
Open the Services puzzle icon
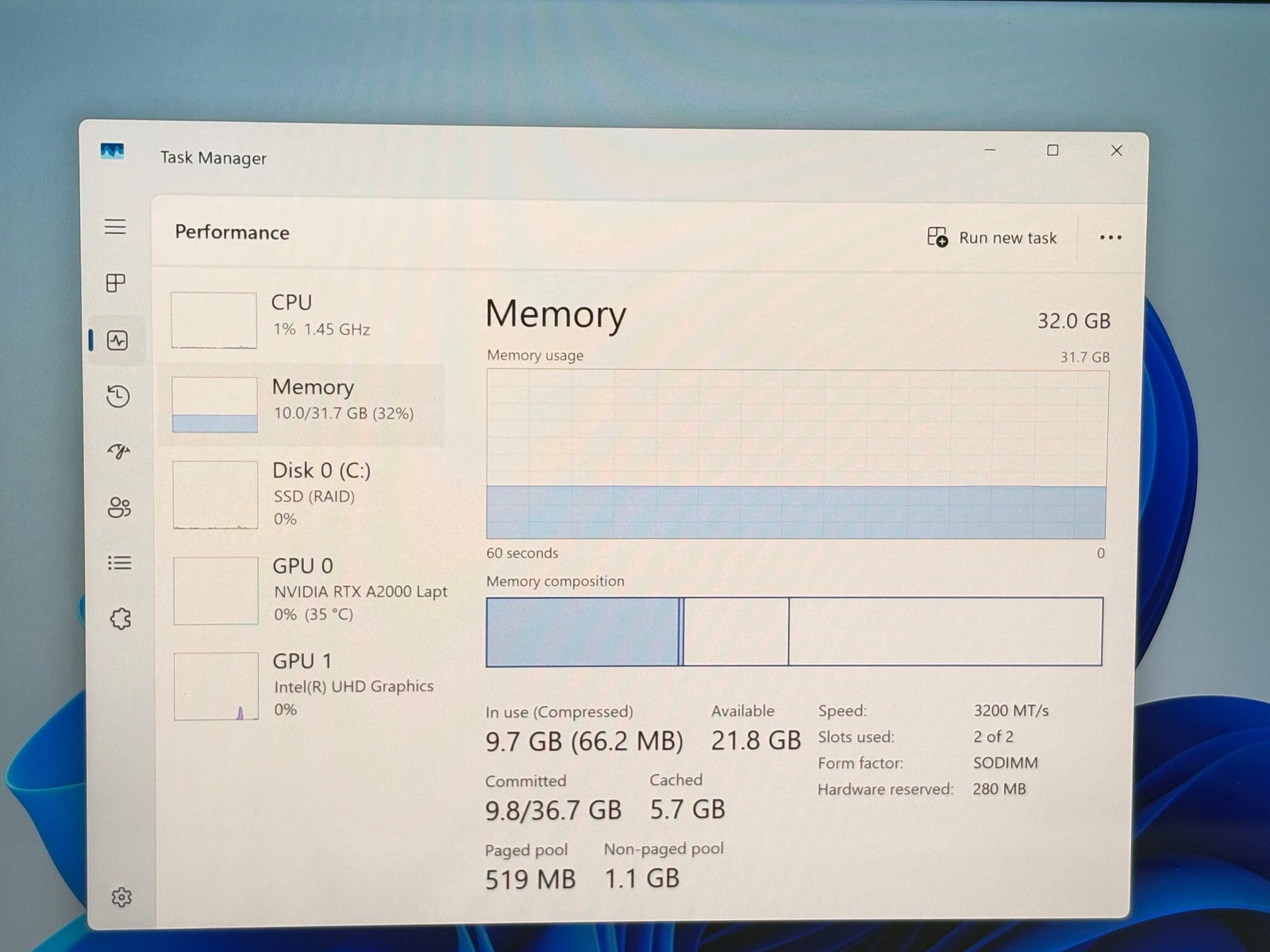(x=121, y=619)
